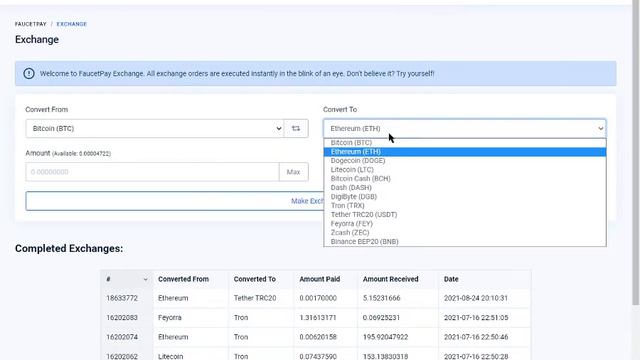This screenshot has width=640, height=360.
Task: Select DigiByte (DGB) option
Action: coord(464,197)
